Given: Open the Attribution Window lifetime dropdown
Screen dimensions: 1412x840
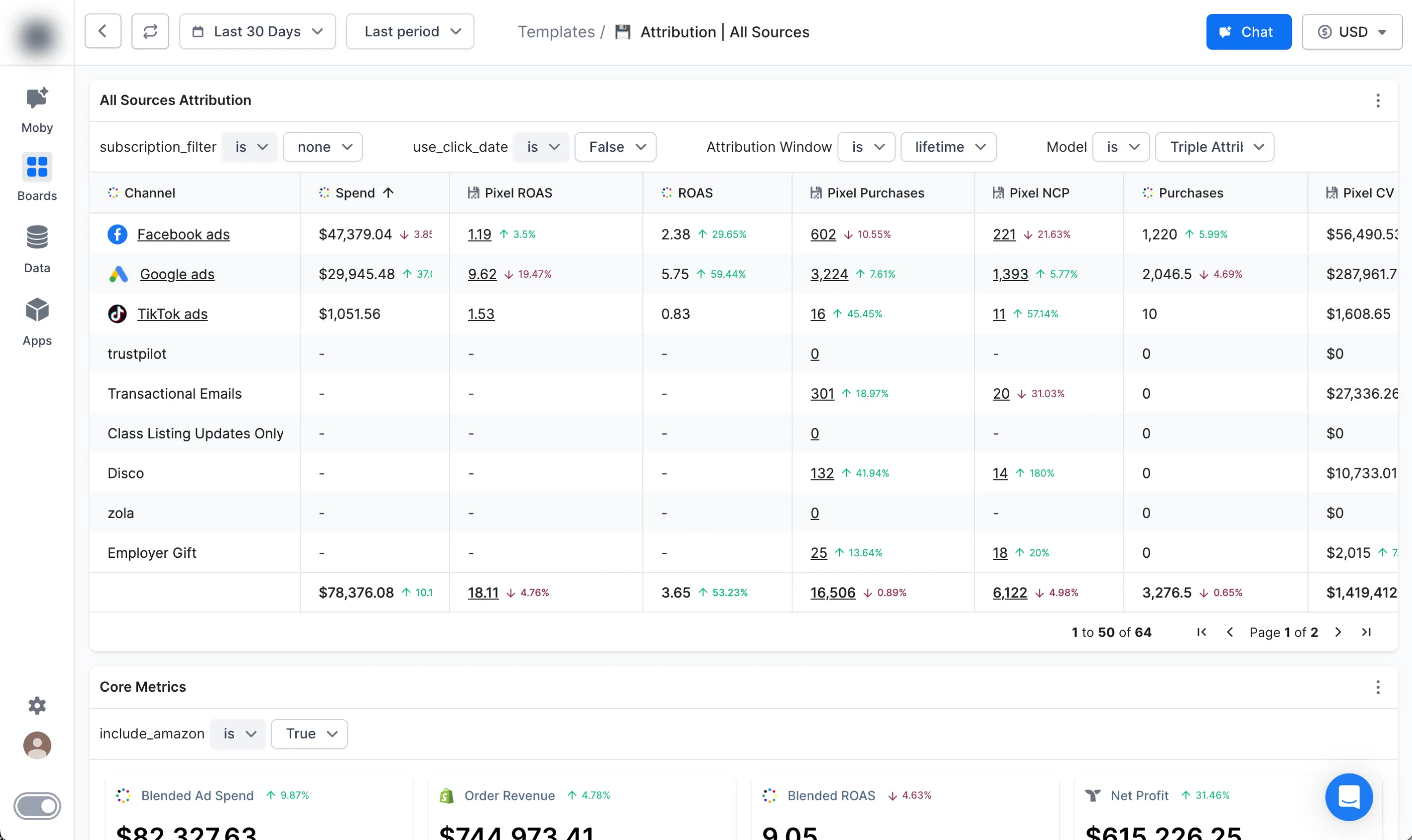Looking at the screenshot, I should tap(948, 147).
